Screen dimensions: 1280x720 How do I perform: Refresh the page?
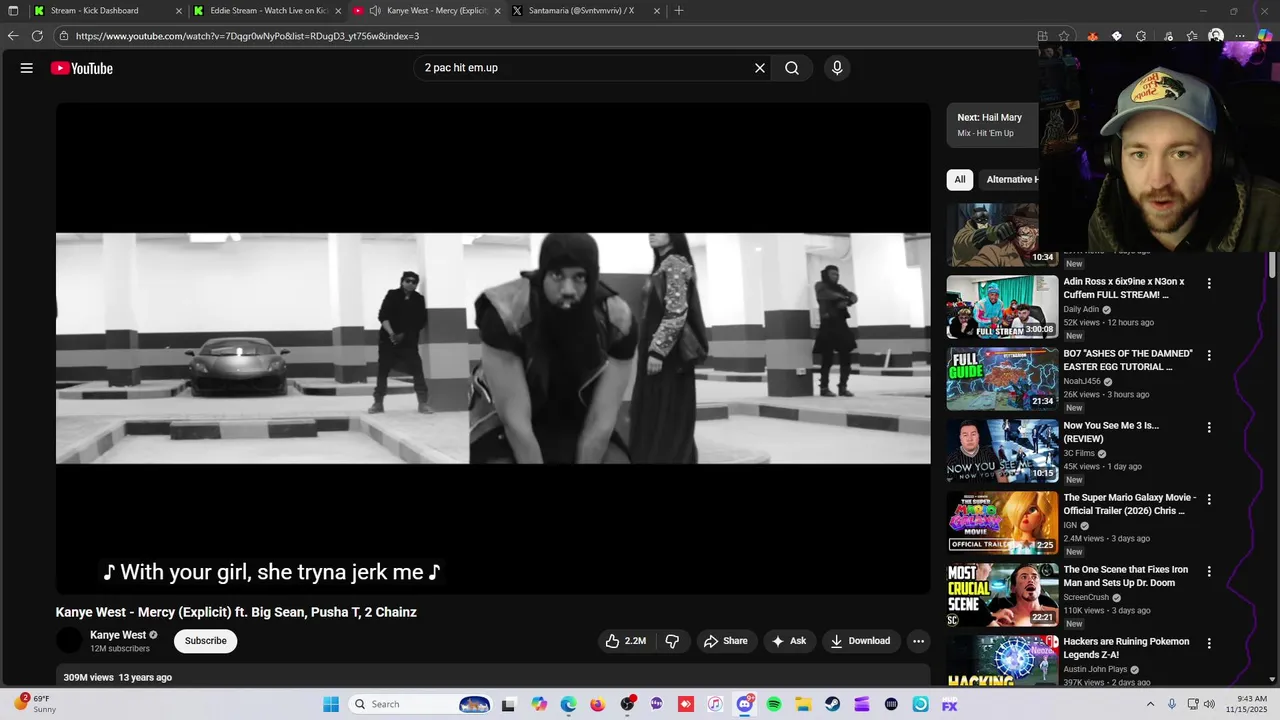pos(37,36)
